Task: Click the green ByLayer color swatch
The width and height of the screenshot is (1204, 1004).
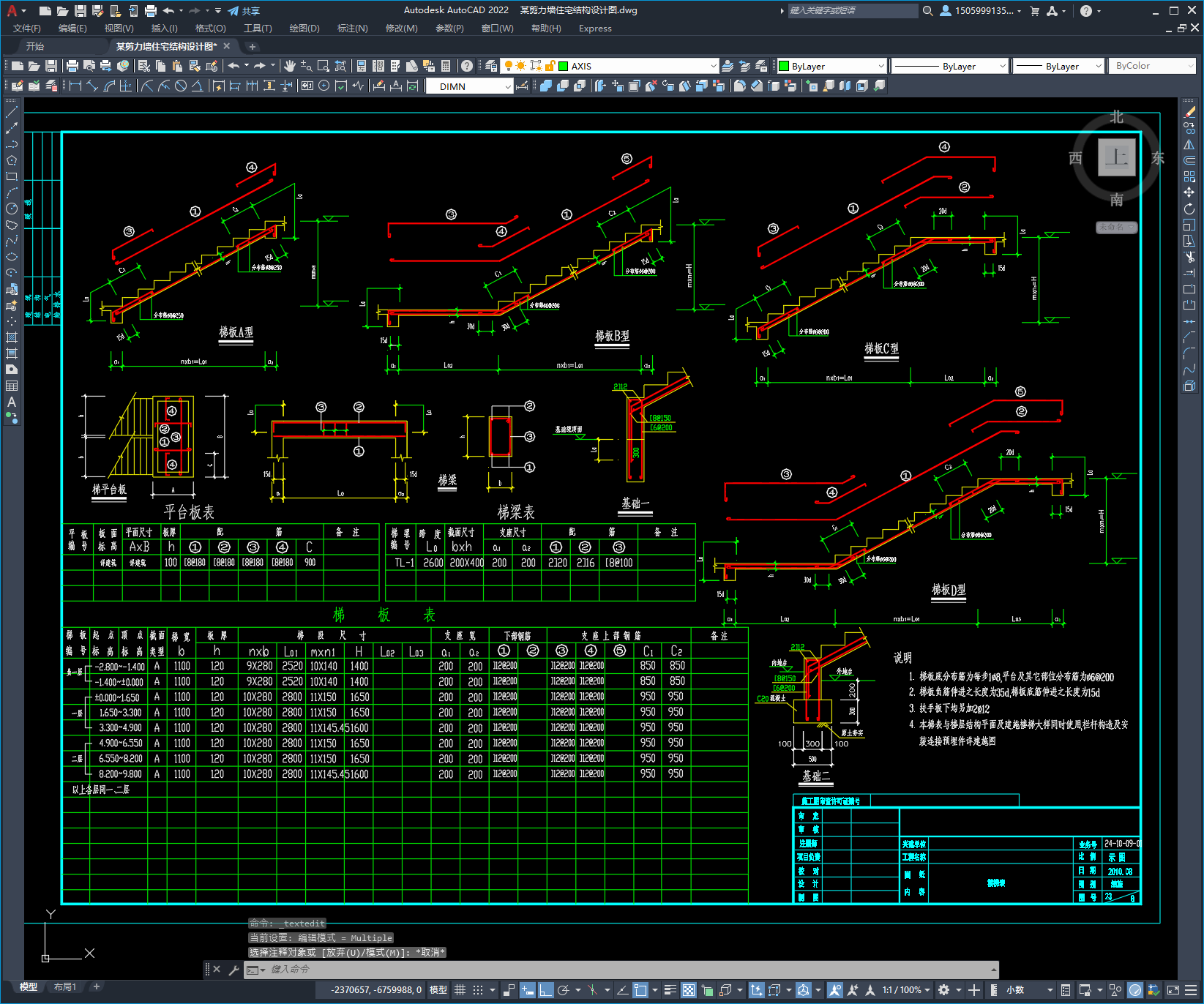Action: [x=784, y=66]
